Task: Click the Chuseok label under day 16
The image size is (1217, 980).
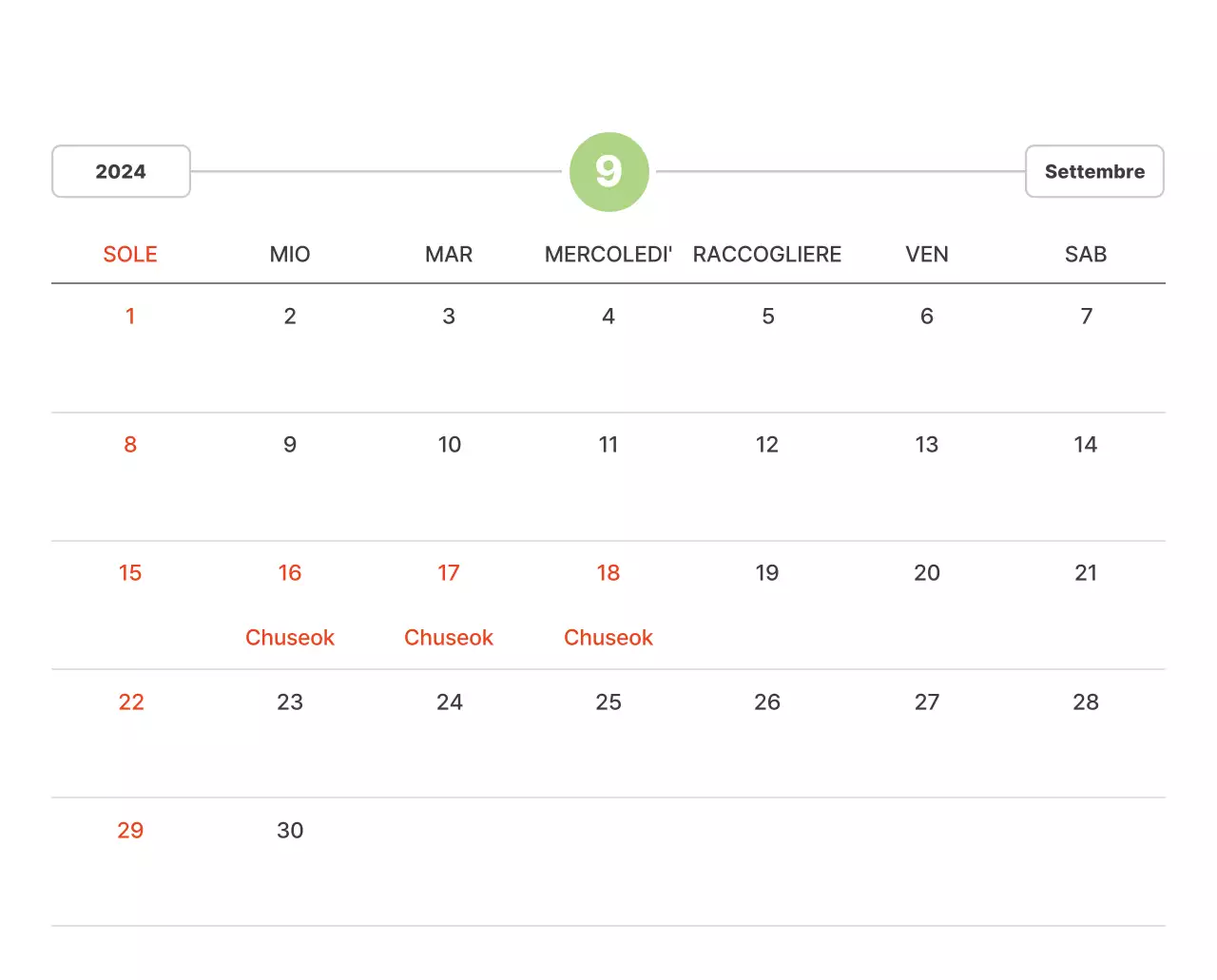Action: 290,637
